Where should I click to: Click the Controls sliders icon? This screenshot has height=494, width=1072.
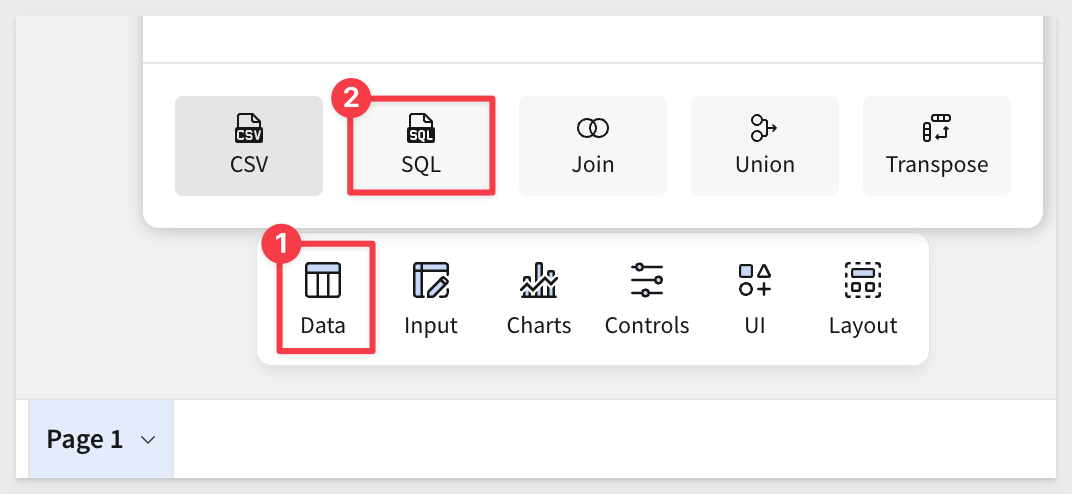point(647,280)
